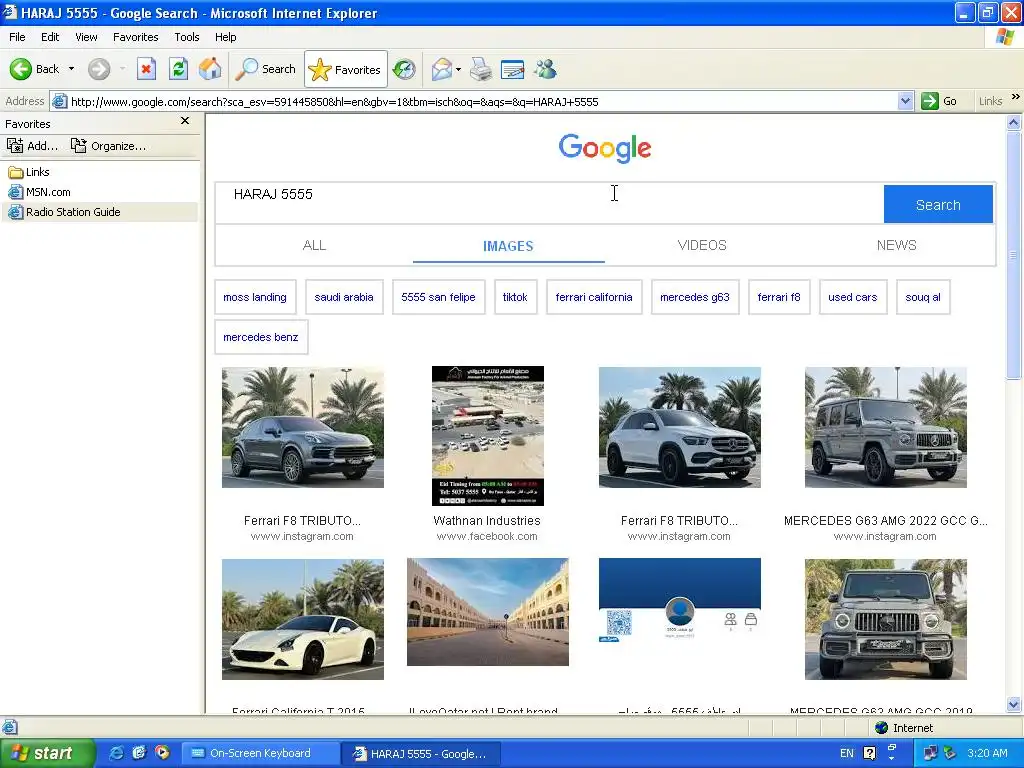
Task: Switch to the IMAGES tab
Action: [508, 246]
